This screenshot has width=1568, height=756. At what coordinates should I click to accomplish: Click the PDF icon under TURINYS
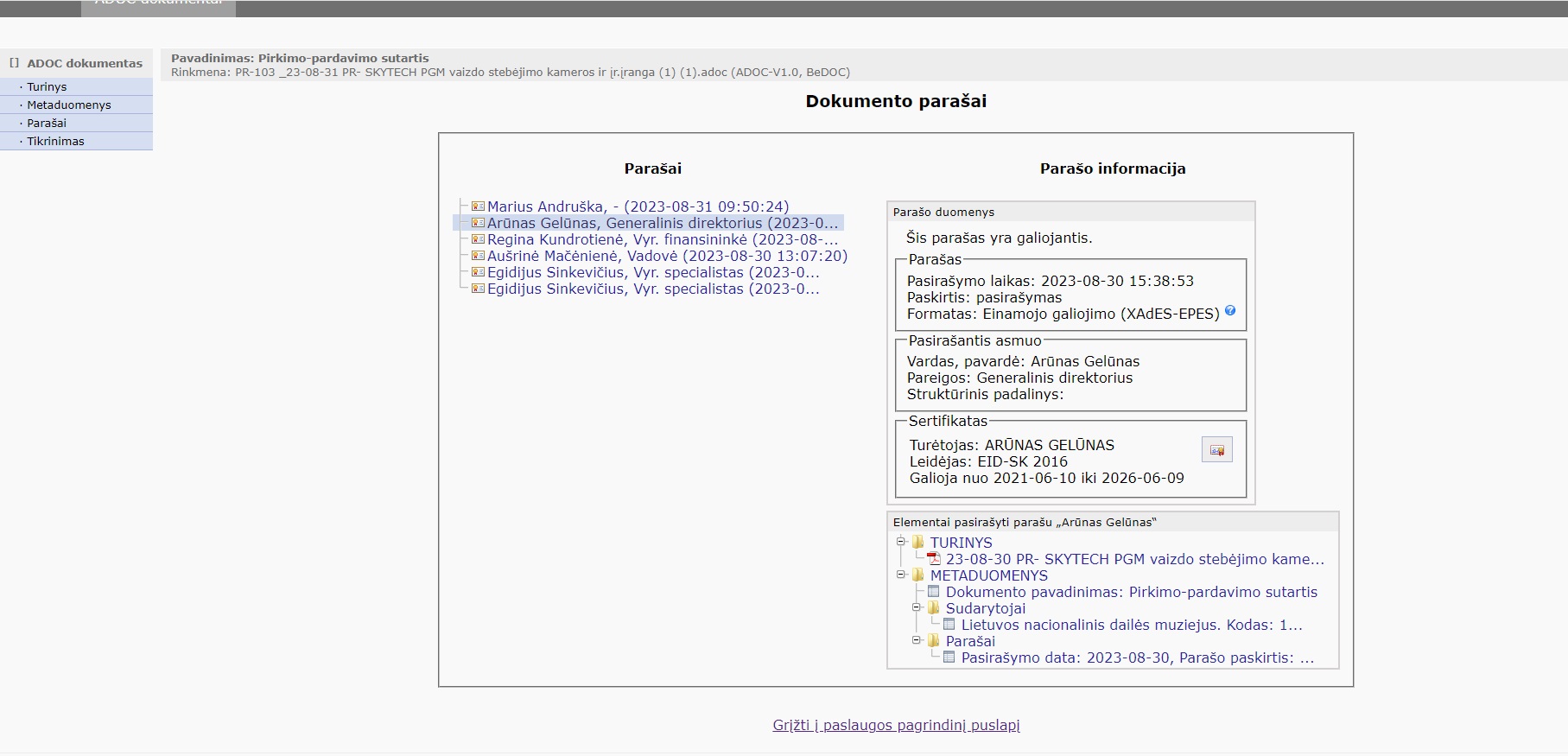coord(934,559)
